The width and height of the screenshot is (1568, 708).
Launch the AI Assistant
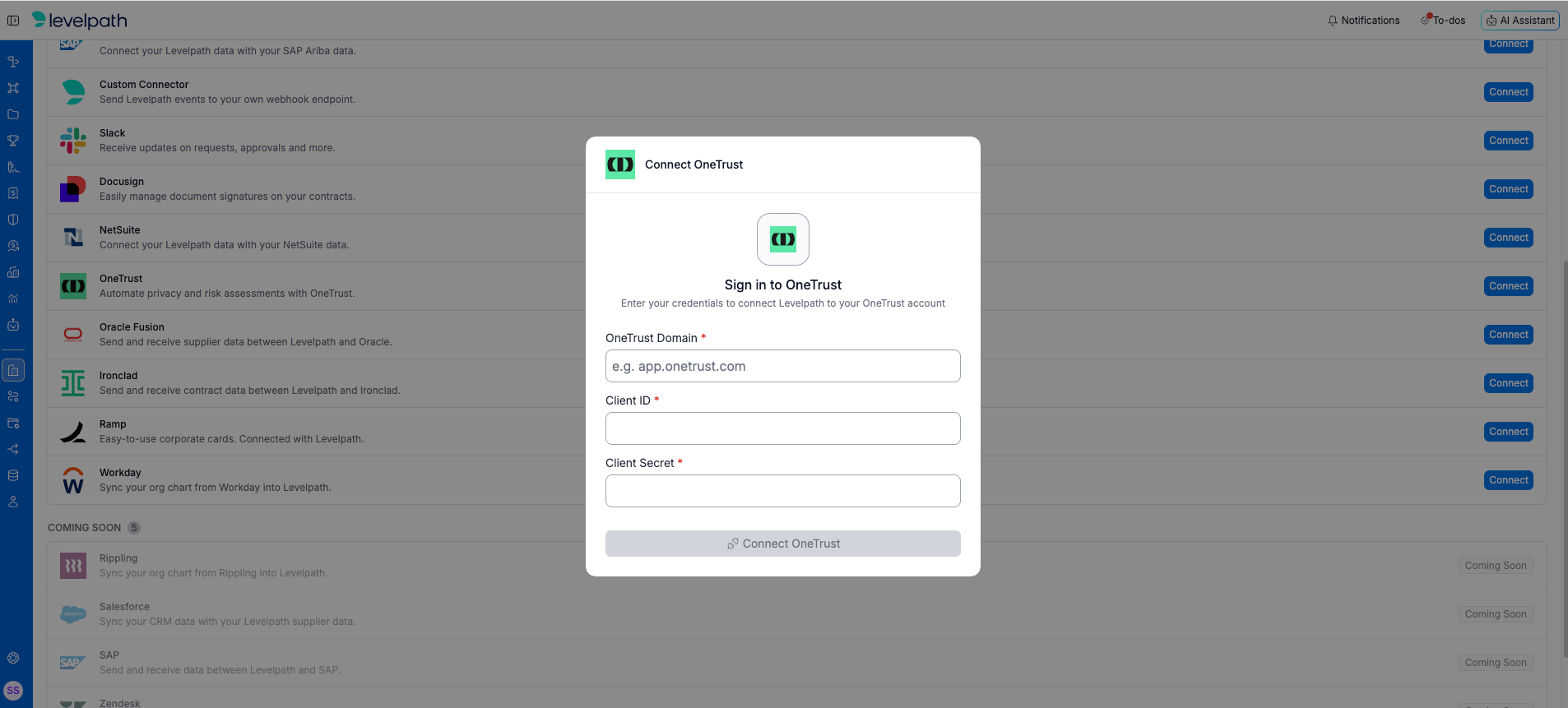click(x=1520, y=21)
